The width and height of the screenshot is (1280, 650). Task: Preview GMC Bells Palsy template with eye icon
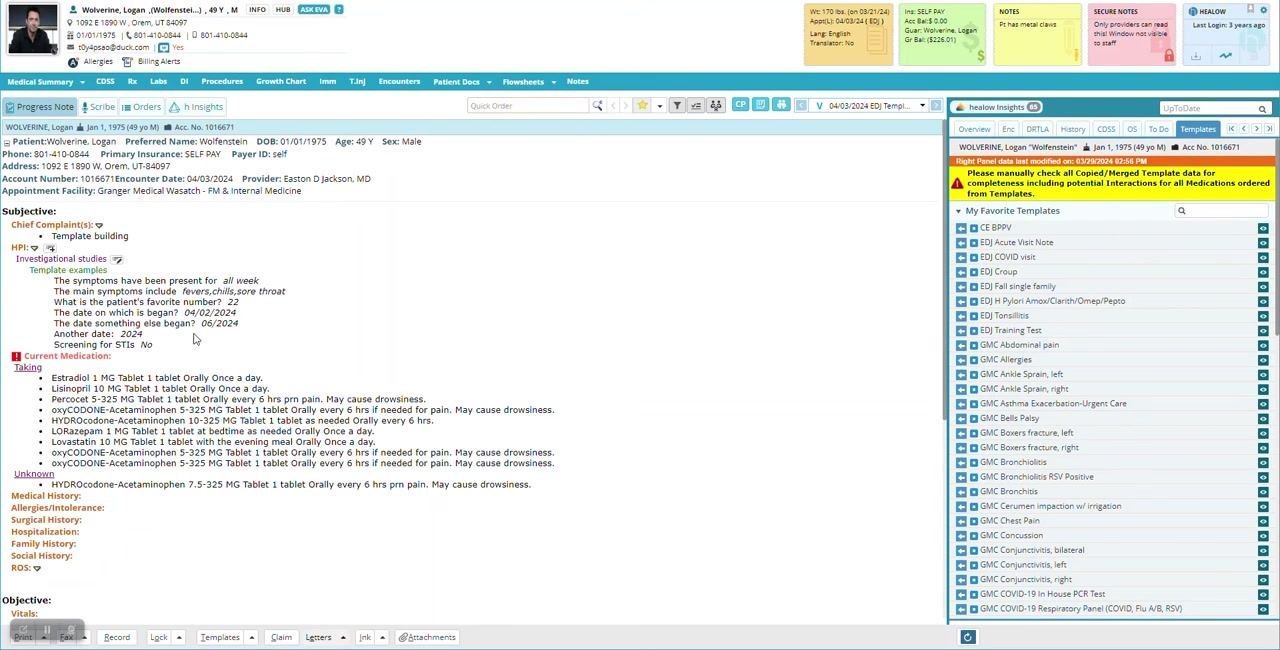[x=1263, y=418]
